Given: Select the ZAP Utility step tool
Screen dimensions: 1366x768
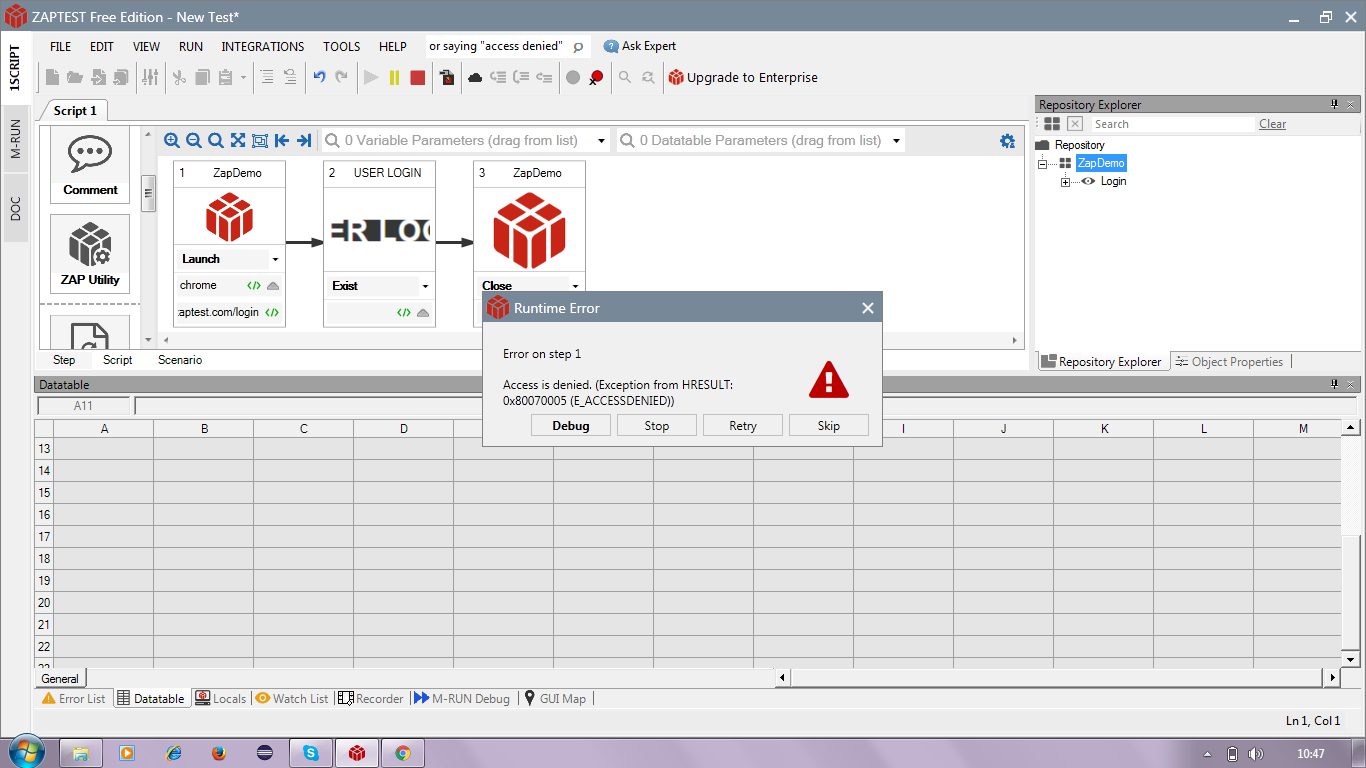Looking at the screenshot, I should (90, 254).
